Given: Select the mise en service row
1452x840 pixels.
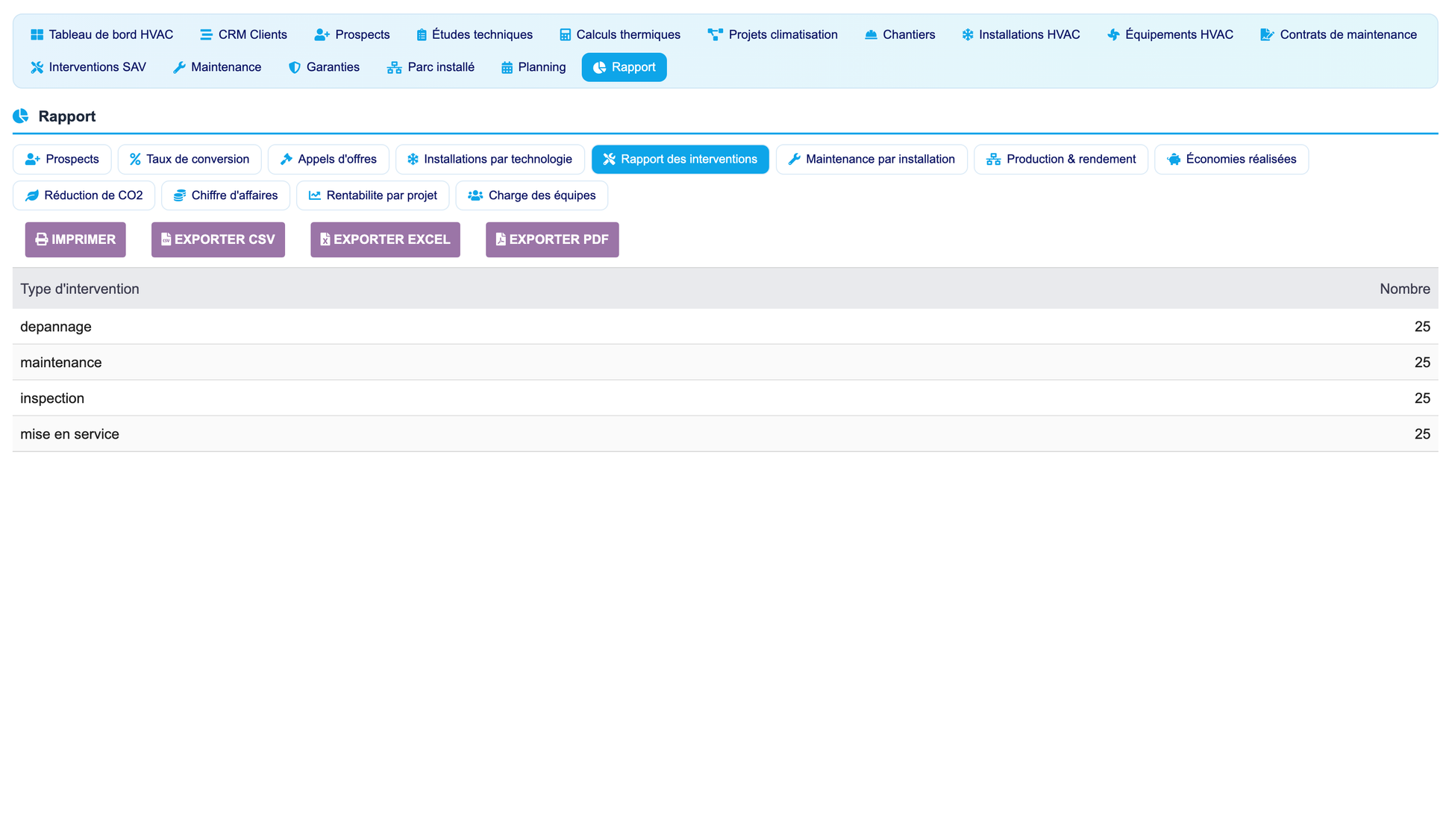Looking at the screenshot, I should pyautogui.click(x=725, y=435).
